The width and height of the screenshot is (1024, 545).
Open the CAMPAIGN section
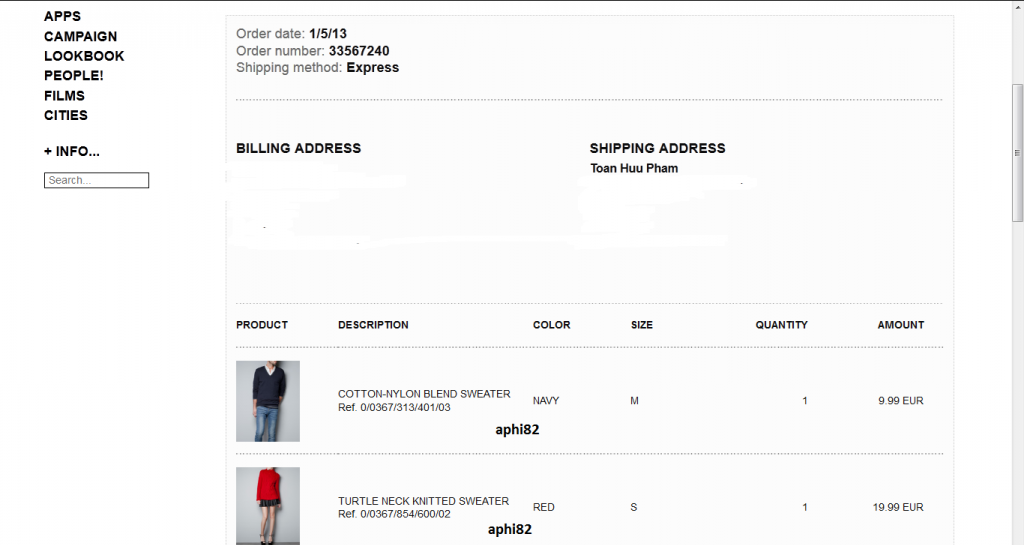click(x=80, y=37)
